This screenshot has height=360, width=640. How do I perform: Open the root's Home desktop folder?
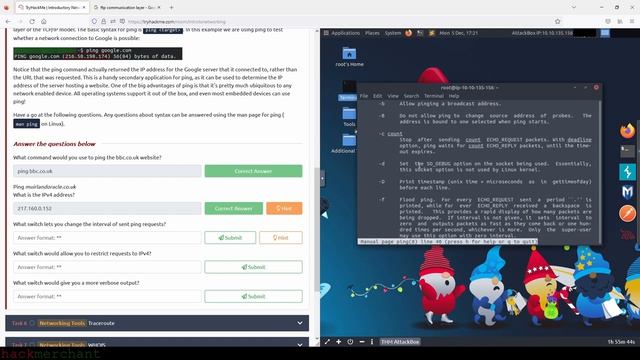[x=349, y=57]
